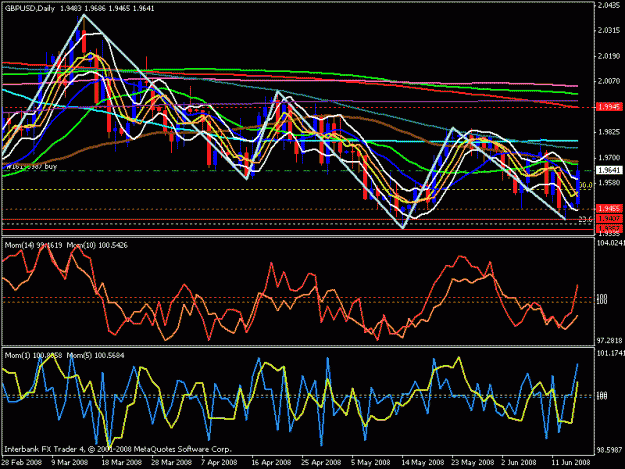Viewport: 625px width, 469px height.
Task: Click the 28 Feb 2008 date label
Action: tap(21, 463)
